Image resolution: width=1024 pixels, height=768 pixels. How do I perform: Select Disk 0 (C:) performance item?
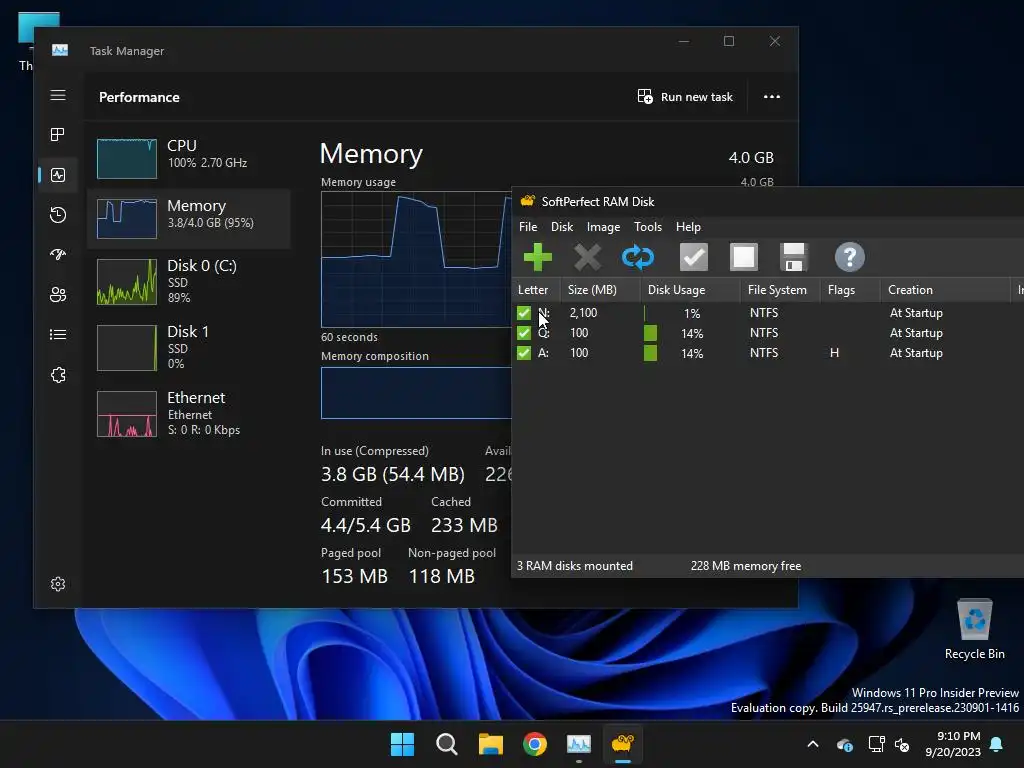(x=189, y=281)
